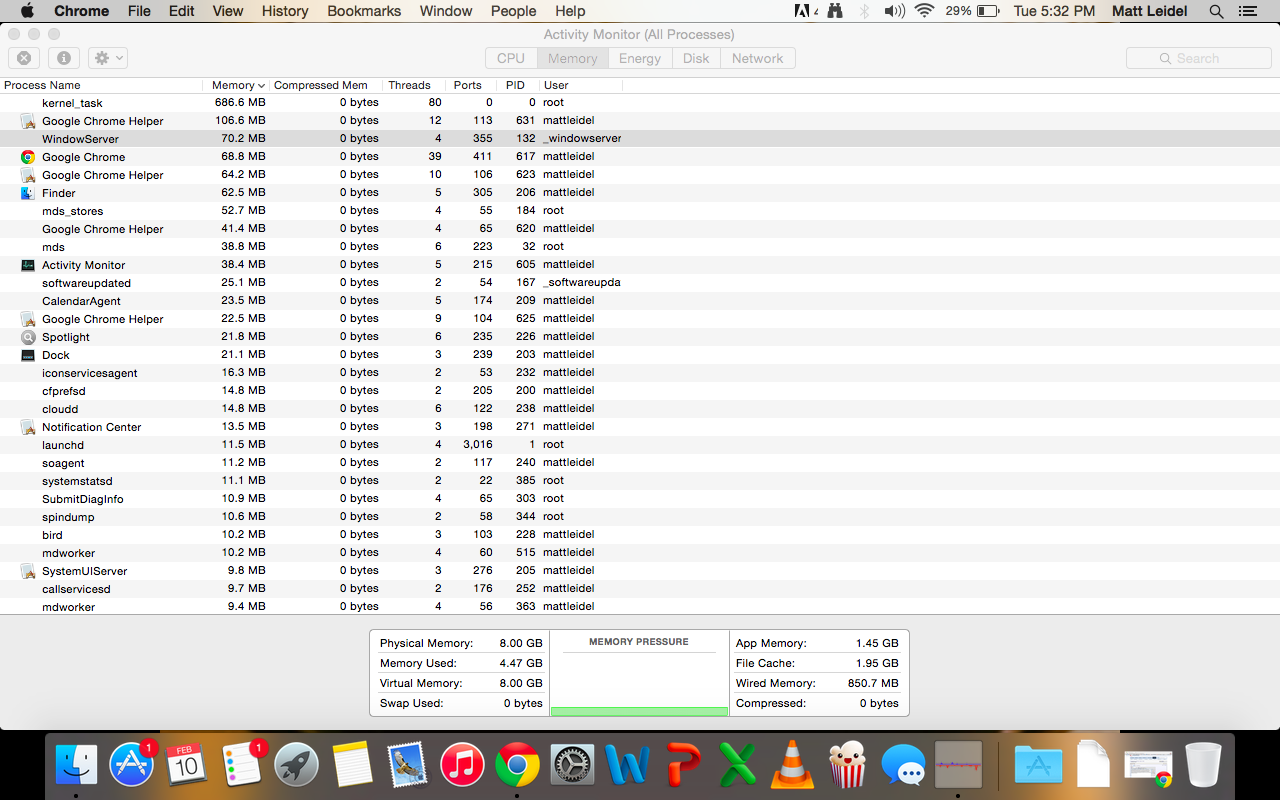Open Reminders from the Dock
The width and height of the screenshot is (1280, 800).
(x=241, y=766)
